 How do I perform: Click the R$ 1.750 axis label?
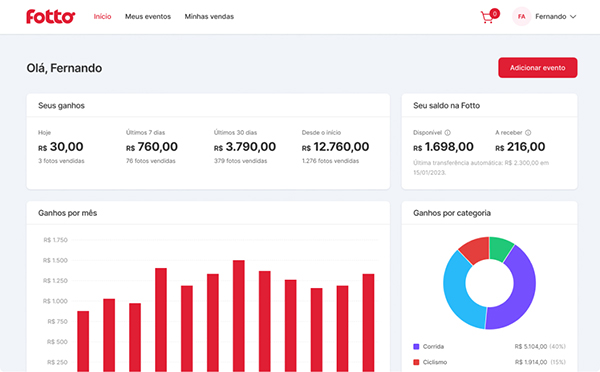pos(55,240)
